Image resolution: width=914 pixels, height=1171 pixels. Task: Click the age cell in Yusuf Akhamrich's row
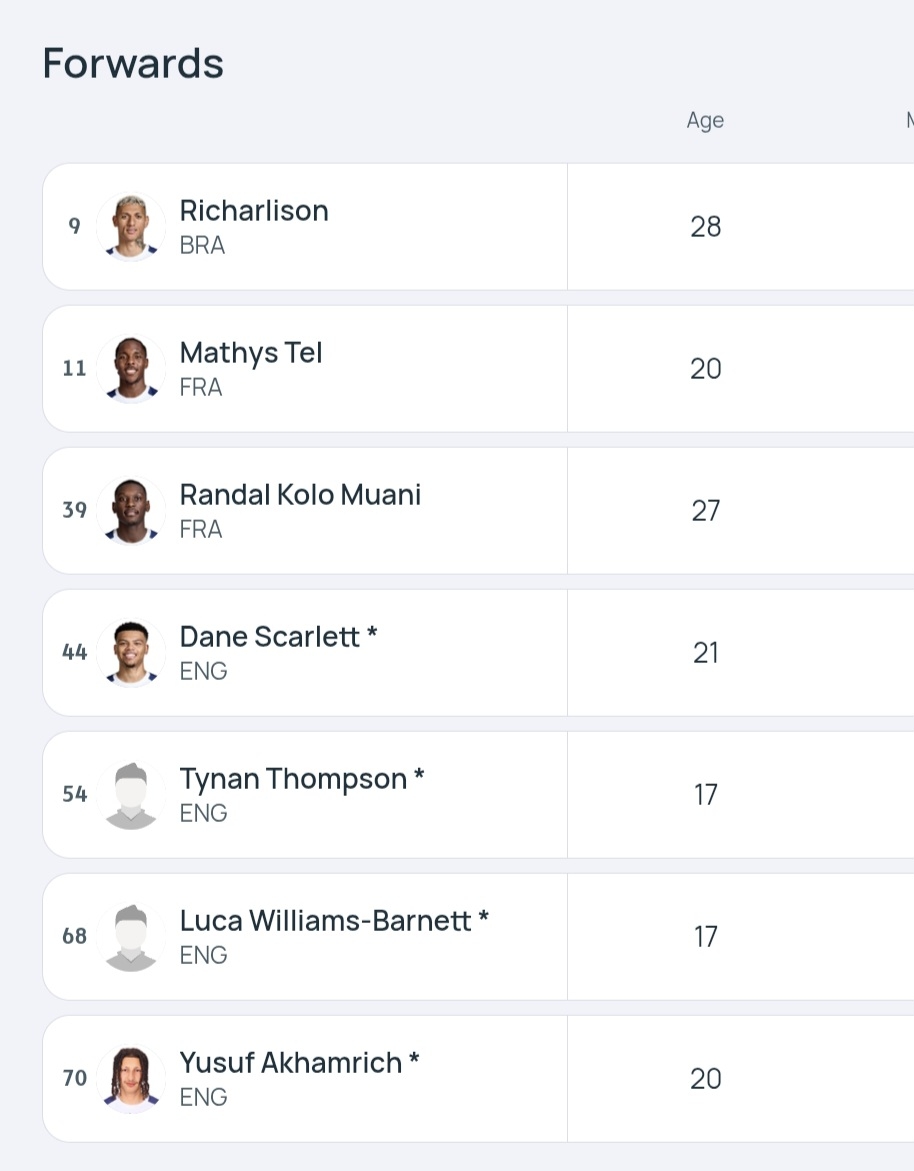pyautogui.click(x=705, y=1079)
